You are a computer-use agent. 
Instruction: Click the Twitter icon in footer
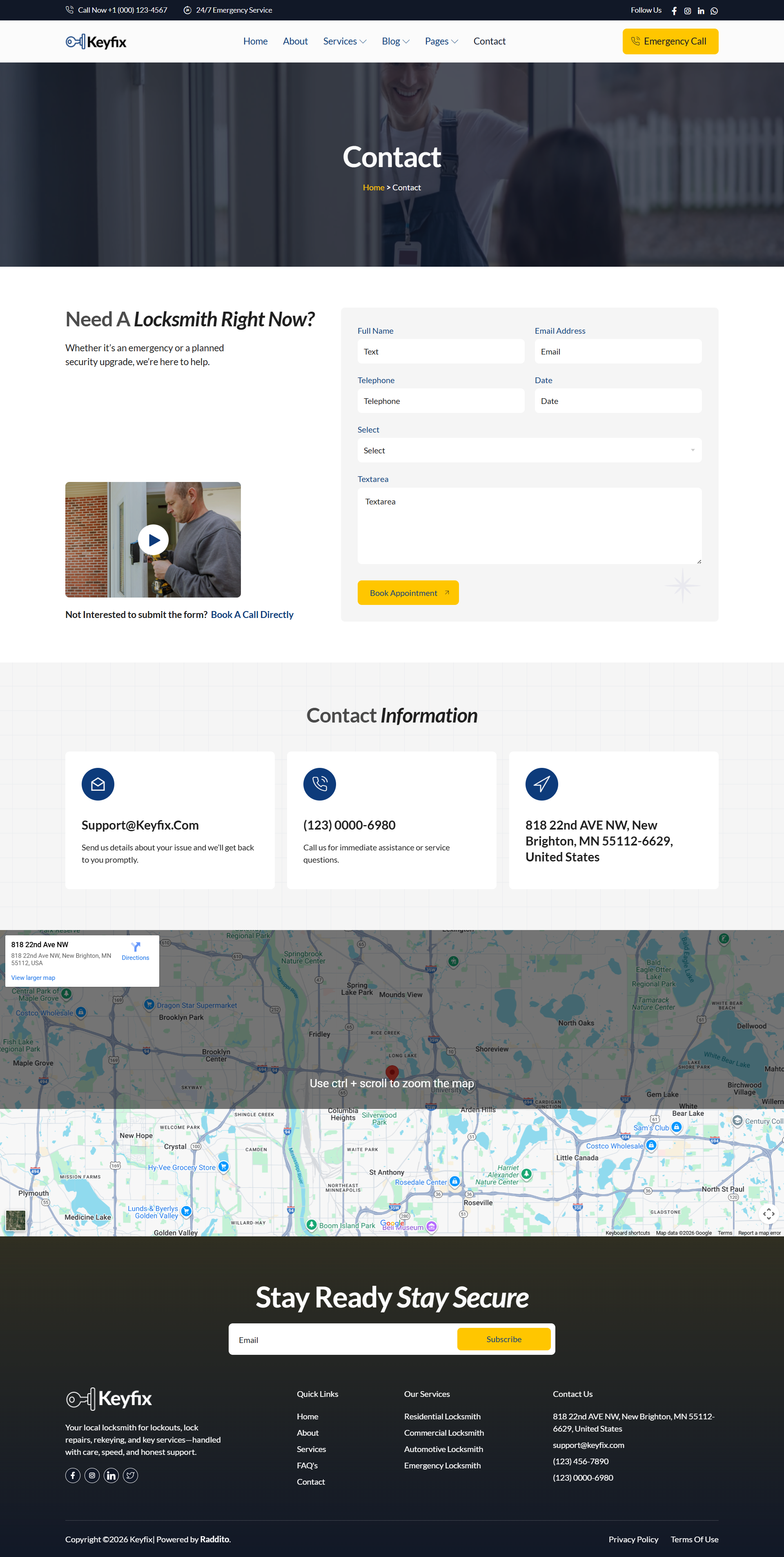click(130, 1475)
